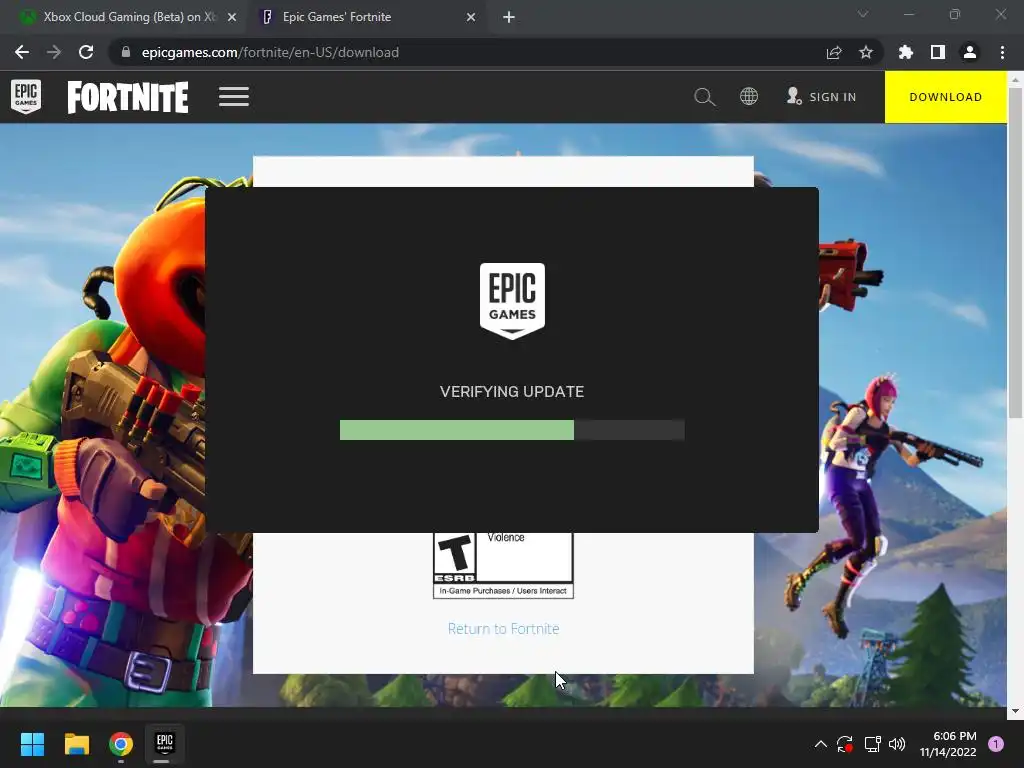1024x768 pixels.
Task: Open the hamburger navigation menu
Action: pos(234,97)
